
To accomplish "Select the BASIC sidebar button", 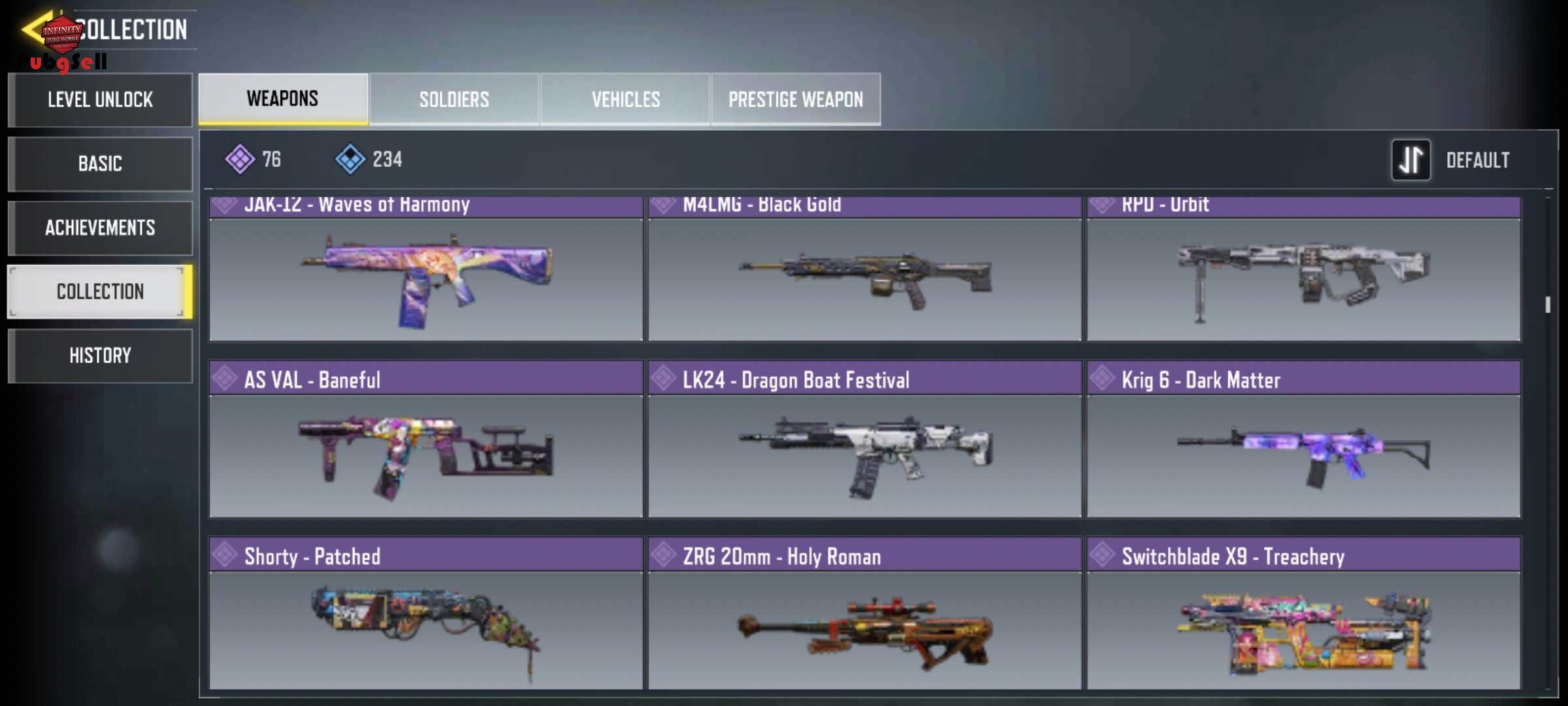I will pos(100,163).
